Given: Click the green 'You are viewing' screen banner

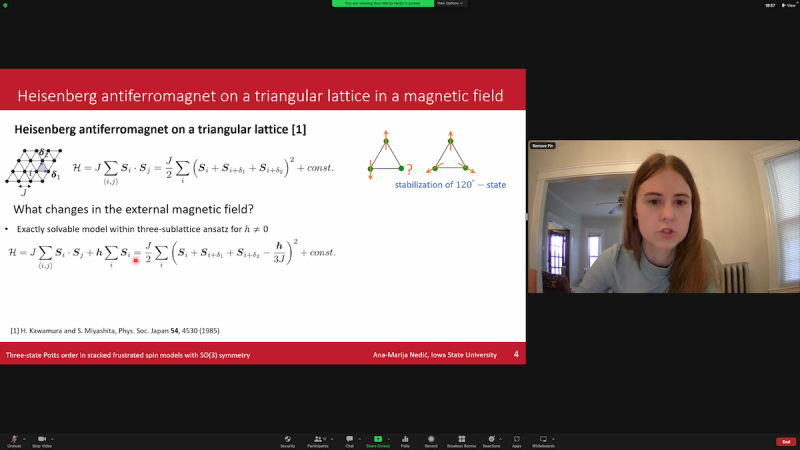Looking at the screenshot, I should tap(383, 3).
